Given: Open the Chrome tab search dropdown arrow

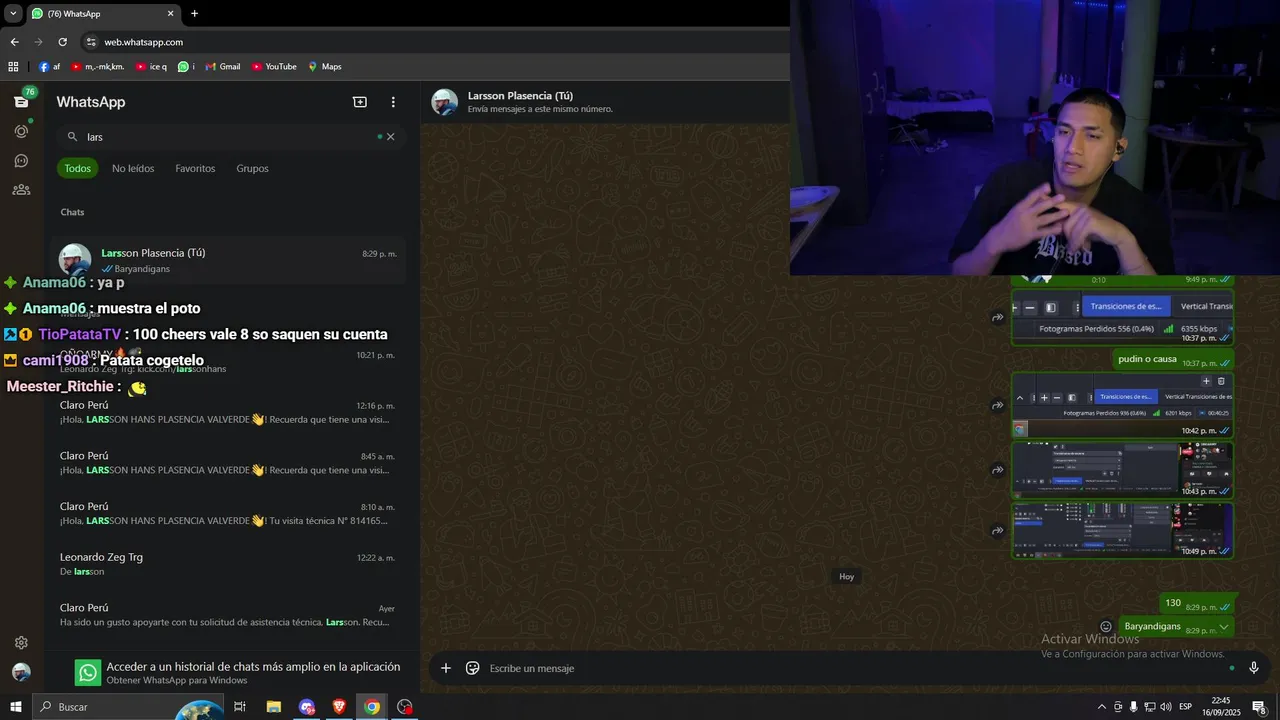Looking at the screenshot, I should (x=13, y=14).
